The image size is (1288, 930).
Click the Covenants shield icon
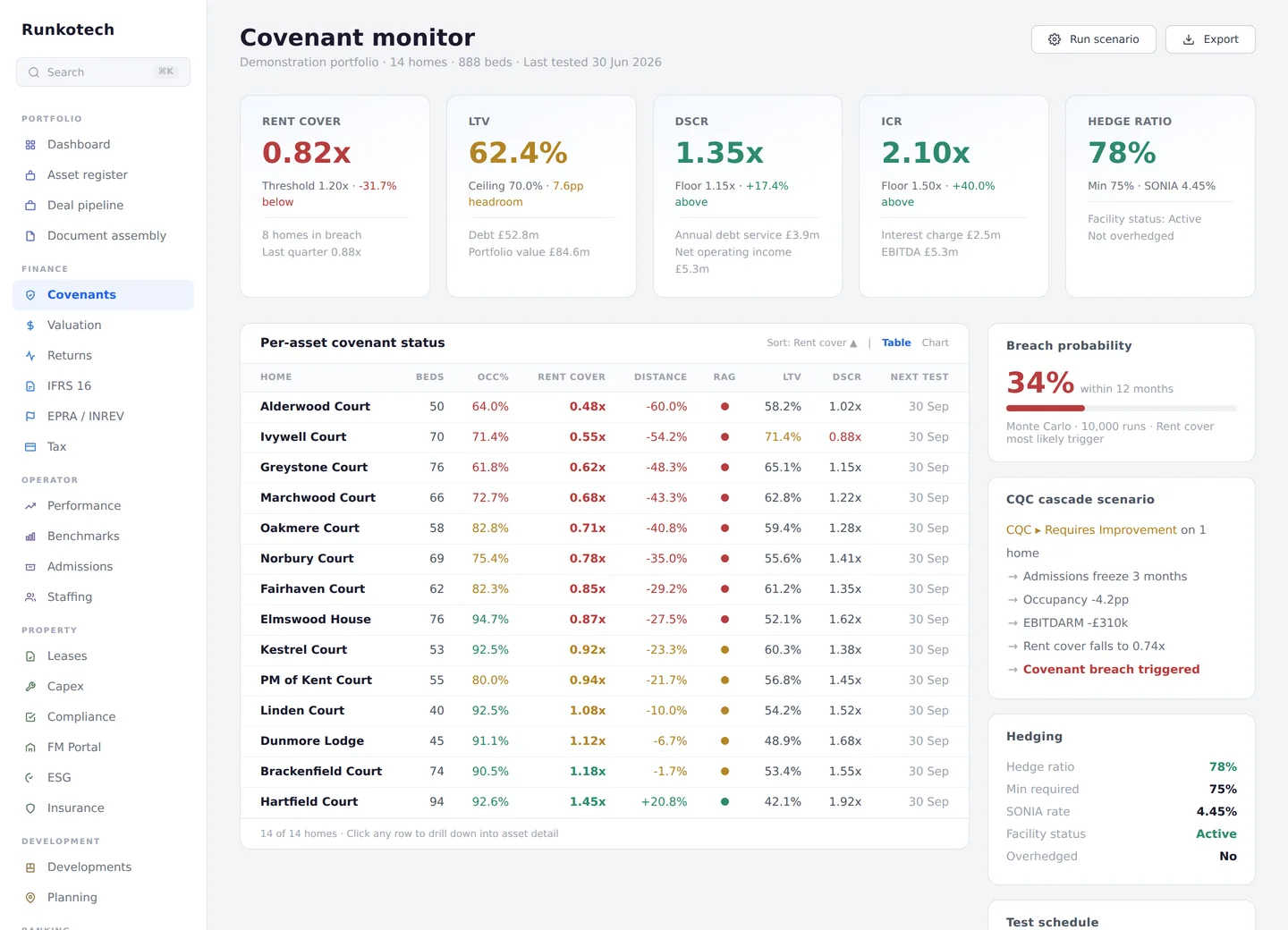click(30, 295)
